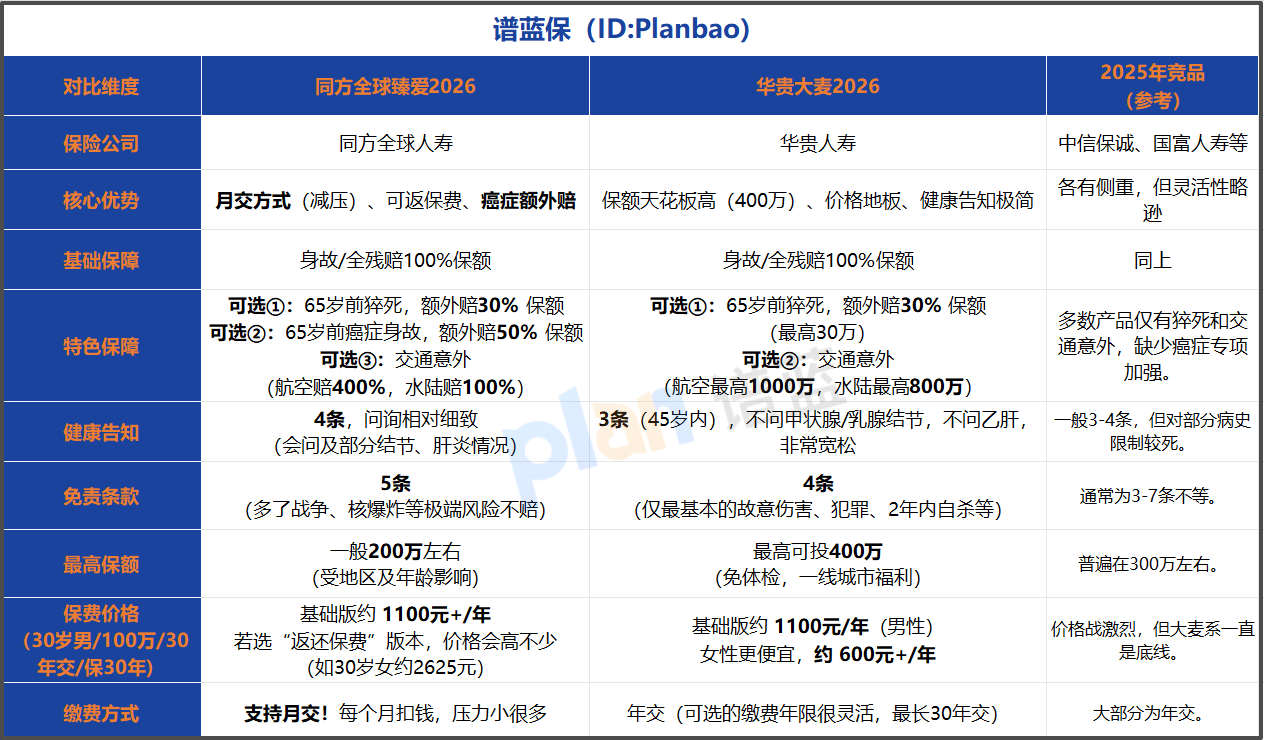Click the 谱蓝保 (ID:Planbao) title header
The height and width of the screenshot is (740, 1264).
point(631,28)
